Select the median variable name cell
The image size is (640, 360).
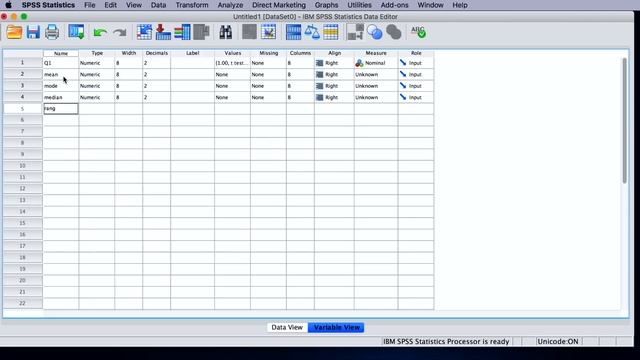pos(61,97)
